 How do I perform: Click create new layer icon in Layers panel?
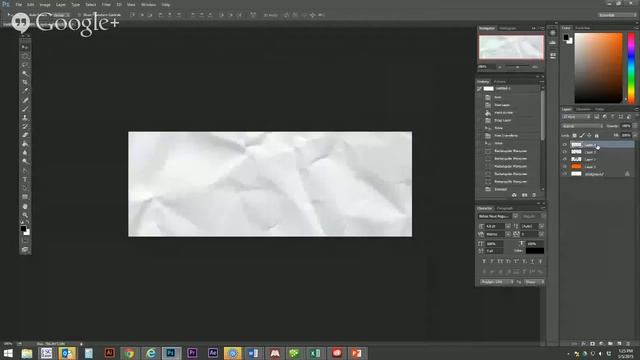[x=619, y=344]
